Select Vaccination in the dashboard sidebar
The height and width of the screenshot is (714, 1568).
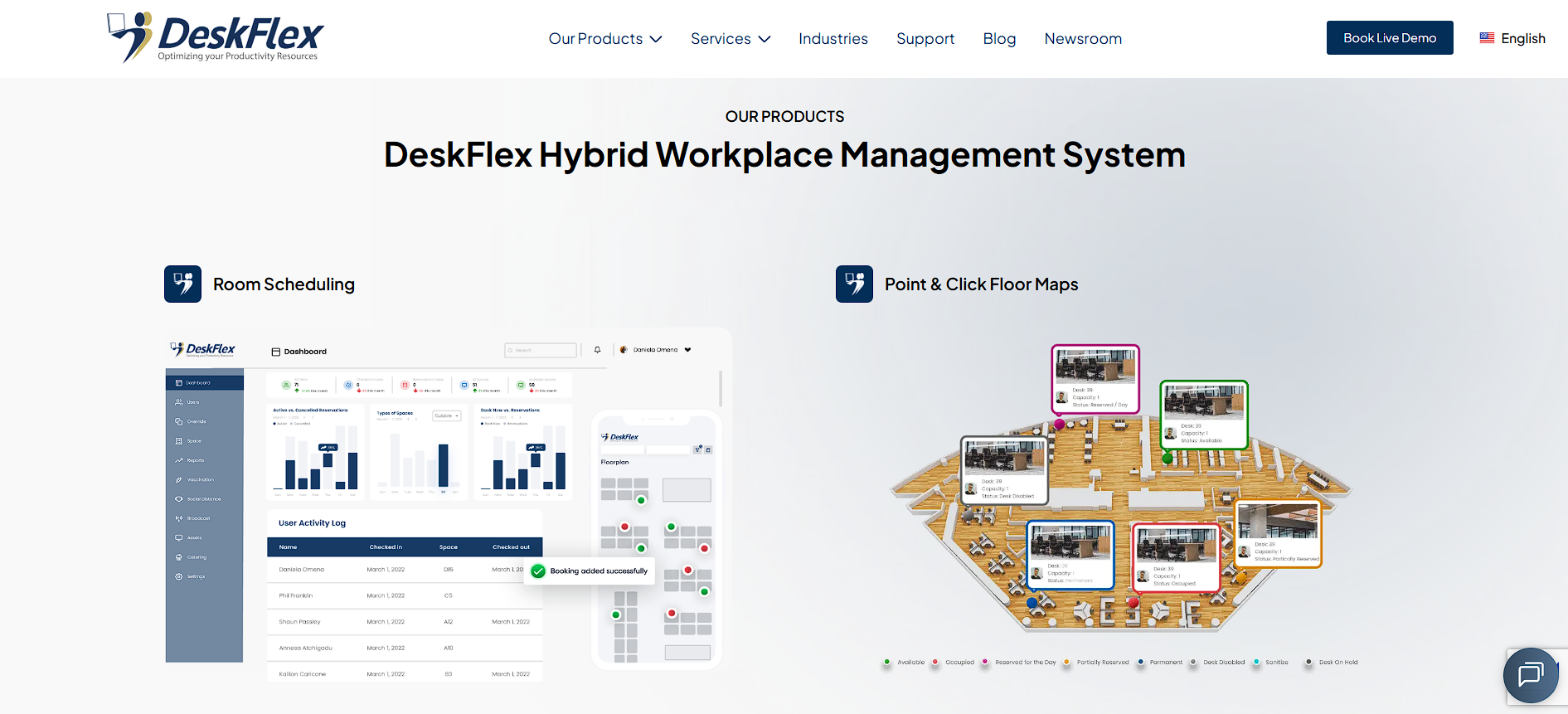click(195, 479)
